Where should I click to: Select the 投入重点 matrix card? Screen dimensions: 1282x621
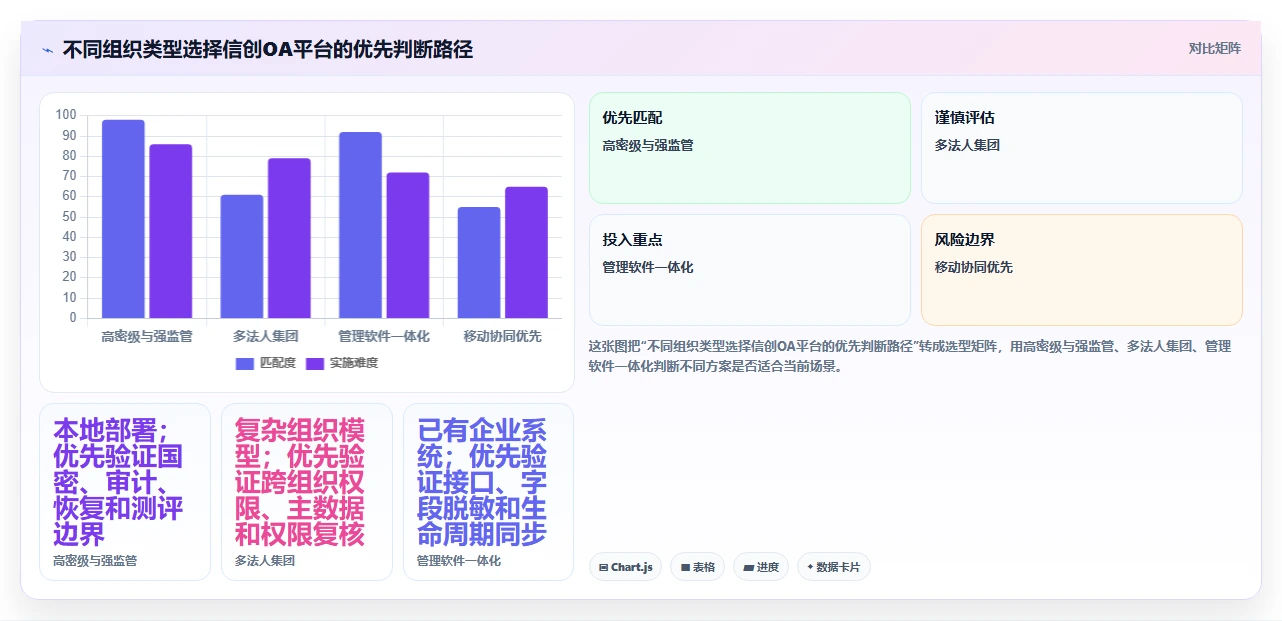(x=750, y=270)
